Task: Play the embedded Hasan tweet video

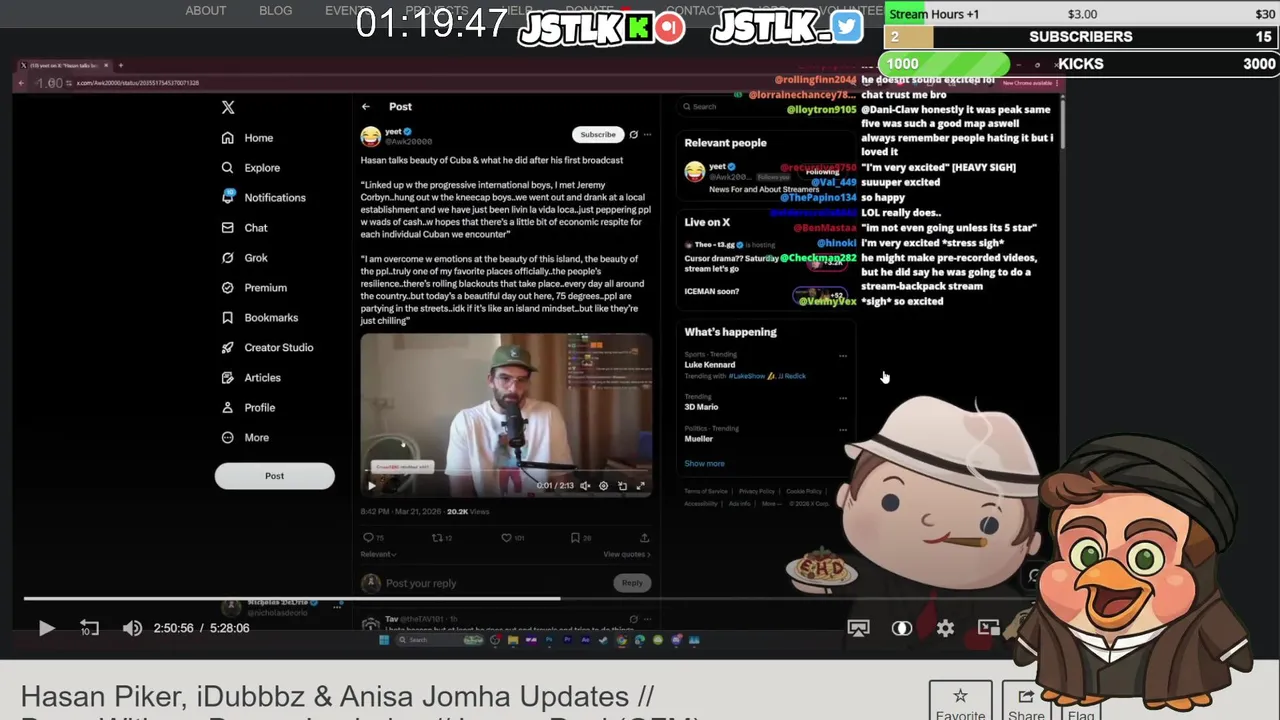Action: [372, 486]
